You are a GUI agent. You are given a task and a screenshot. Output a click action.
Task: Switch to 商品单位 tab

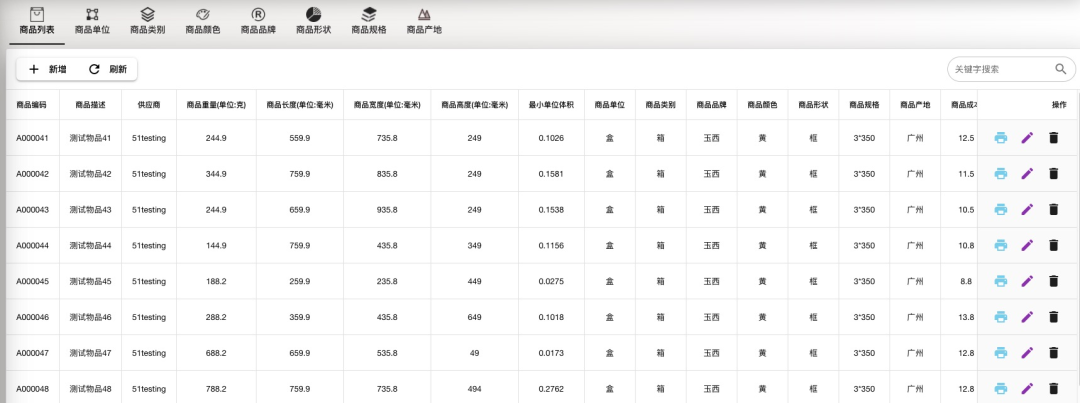tap(92, 22)
